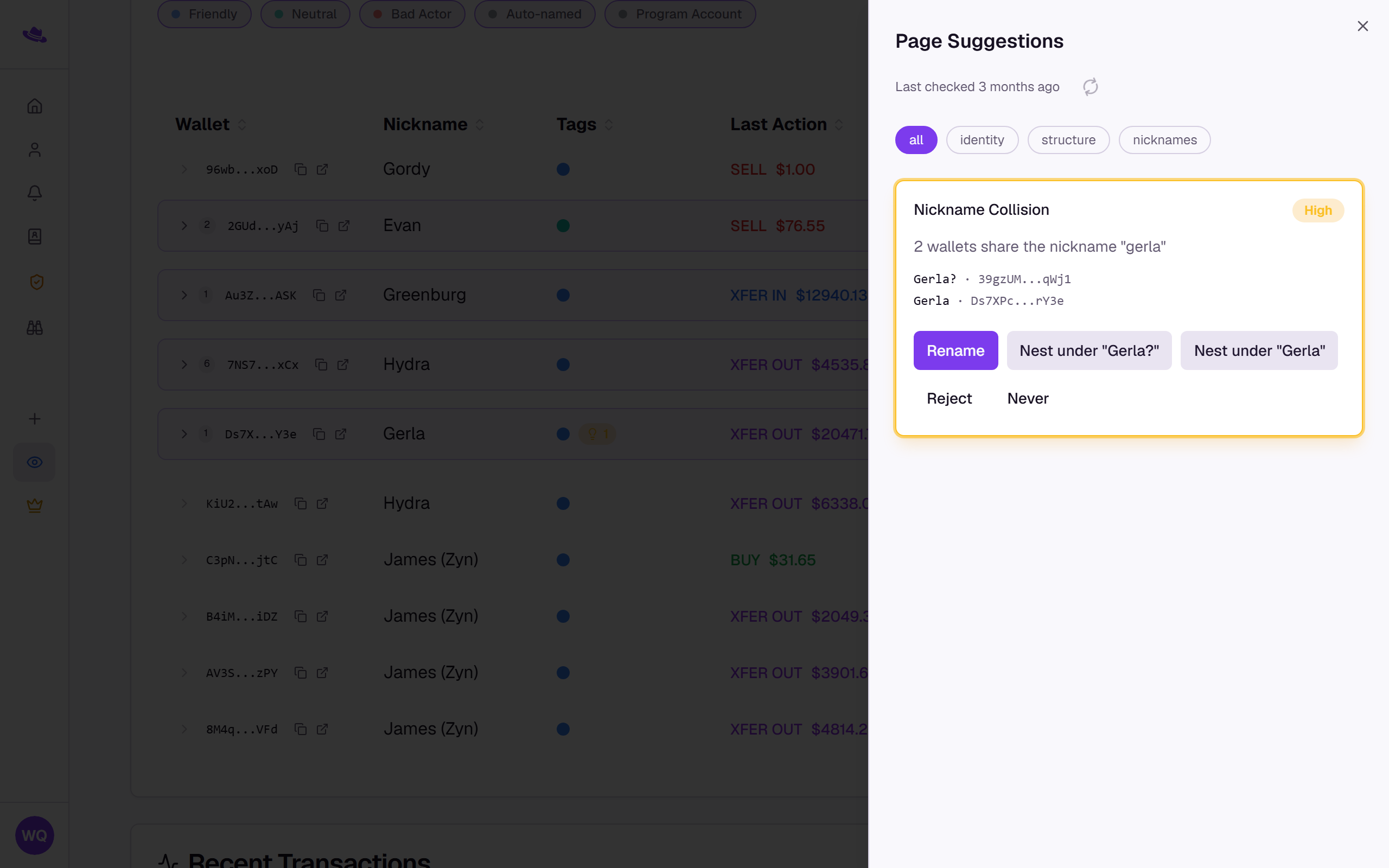This screenshot has width=1389, height=868.
Task: Open the Home icon in sidebar
Action: [34, 106]
